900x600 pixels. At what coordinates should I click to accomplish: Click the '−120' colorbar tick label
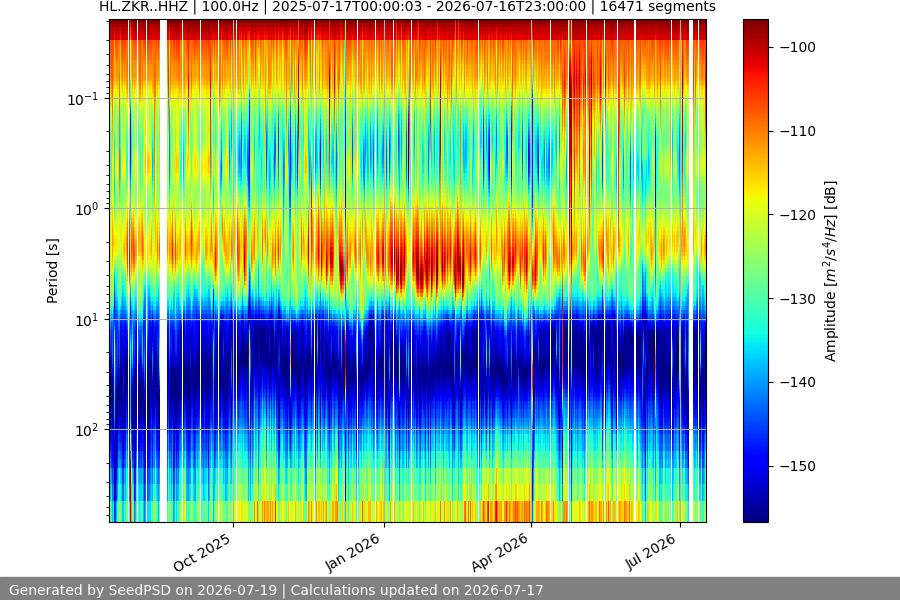pyautogui.click(x=798, y=215)
